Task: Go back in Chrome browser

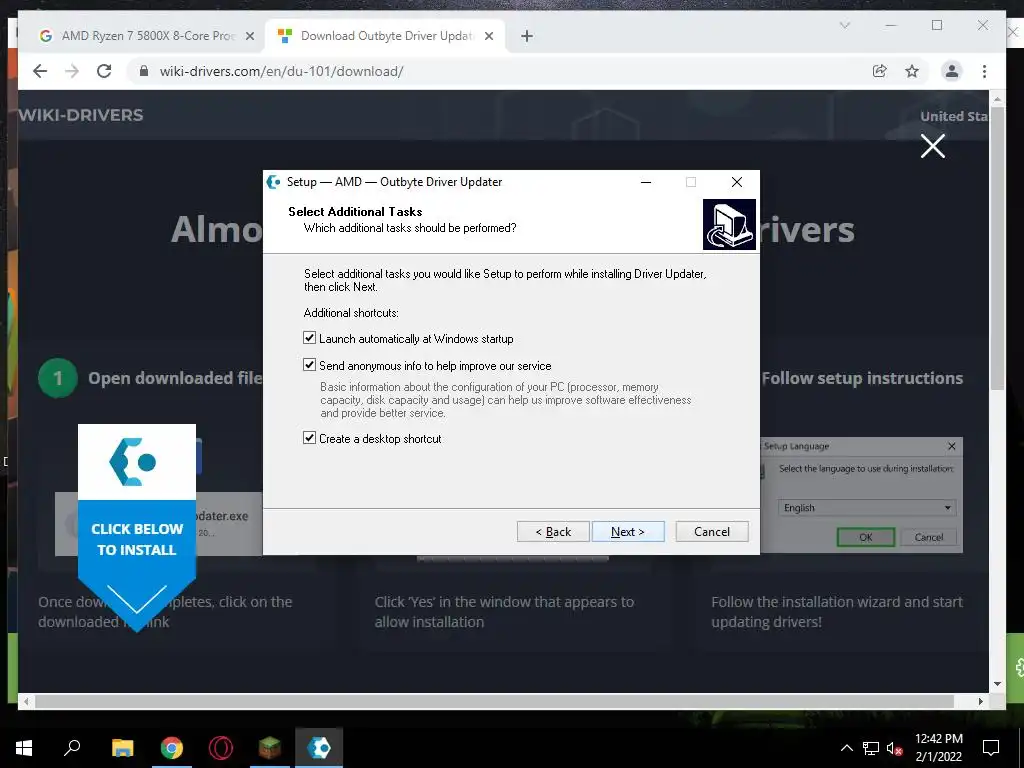Action: click(40, 71)
